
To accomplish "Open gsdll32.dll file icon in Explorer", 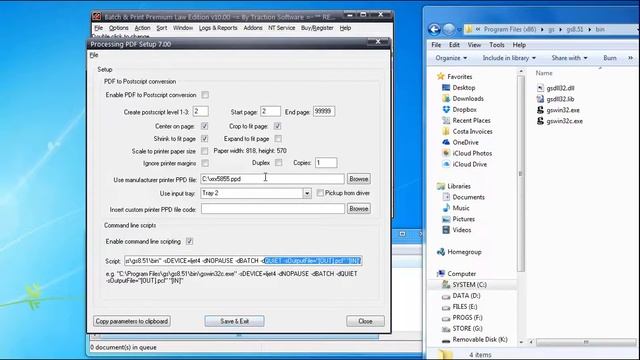I will tap(540, 88).
